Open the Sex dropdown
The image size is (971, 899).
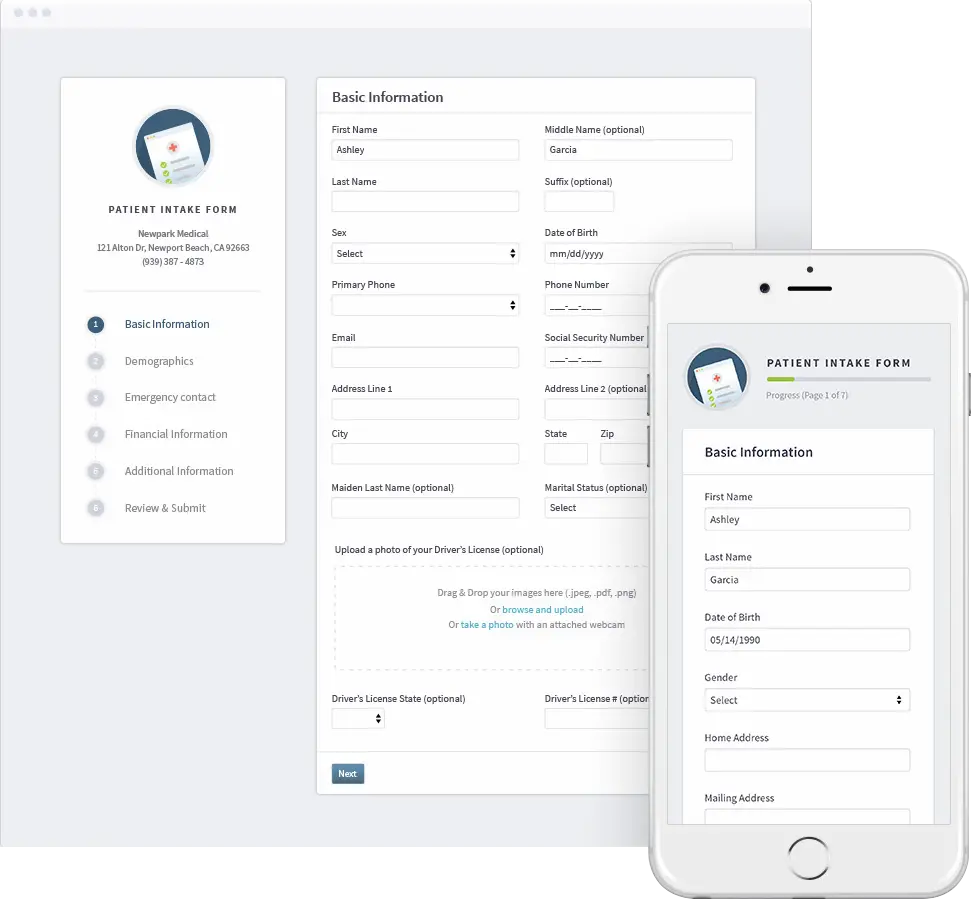424,253
